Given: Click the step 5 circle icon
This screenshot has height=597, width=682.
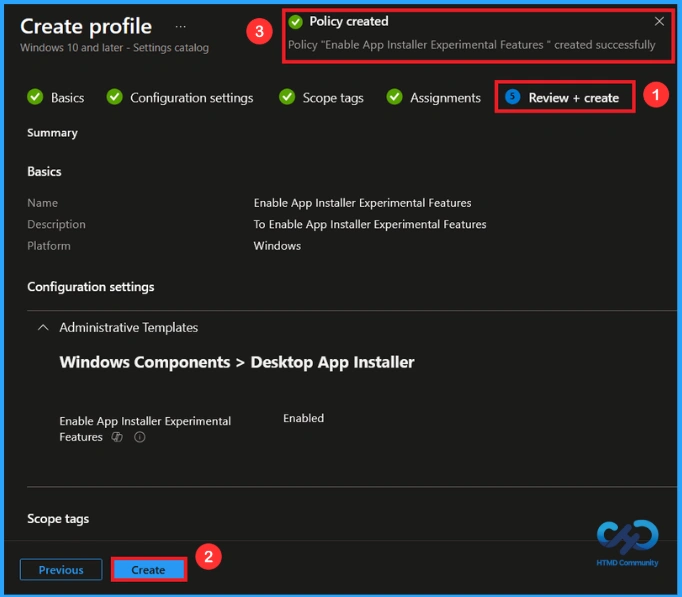Looking at the screenshot, I should click(x=512, y=97).
